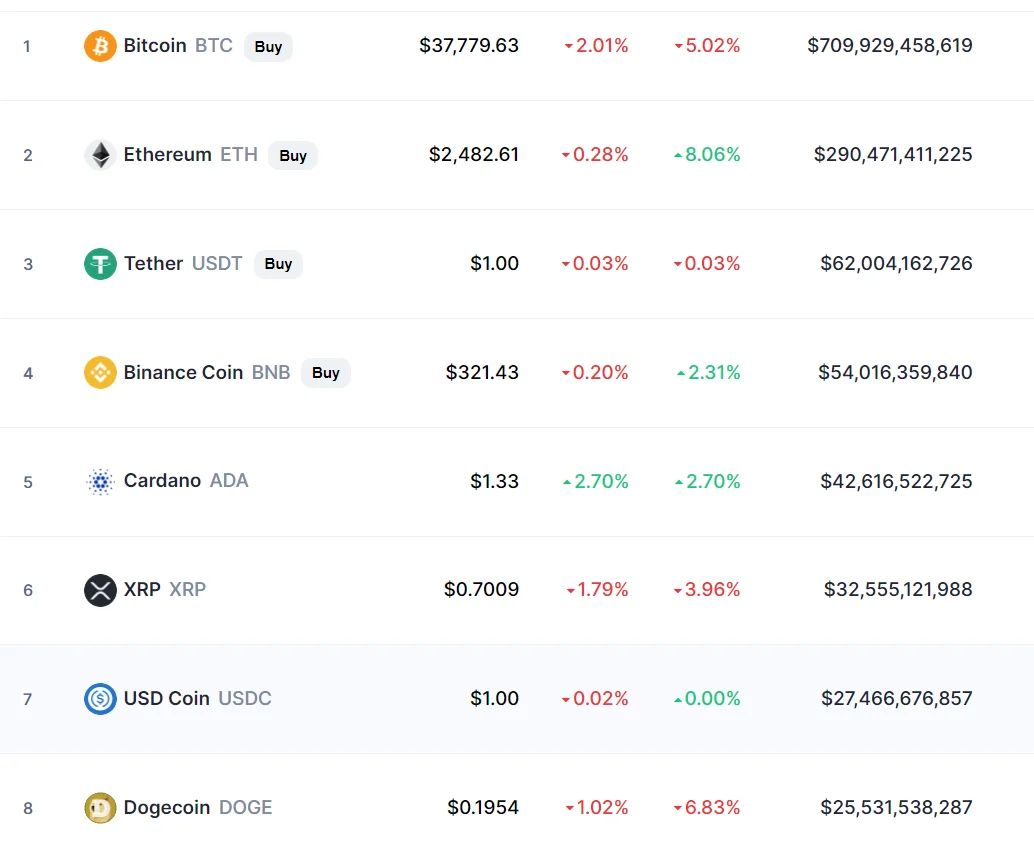
Task: Click Ethereum's market cap $290,471,411,225
Action: tap(893, 154)
